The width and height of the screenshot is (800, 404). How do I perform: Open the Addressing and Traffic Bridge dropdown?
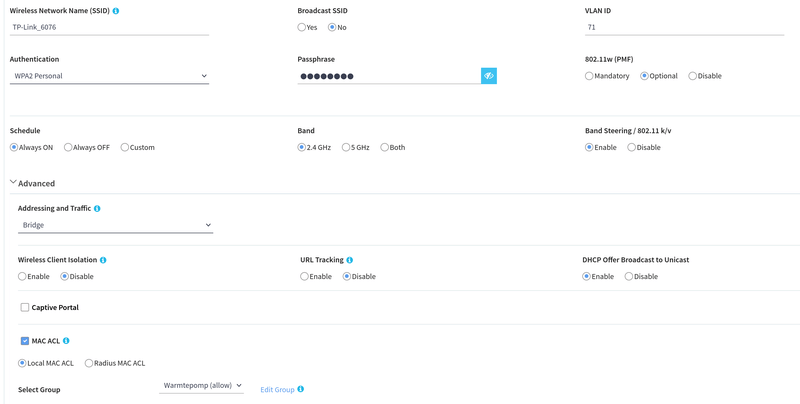pyautogui.click(x=115, y=225)
